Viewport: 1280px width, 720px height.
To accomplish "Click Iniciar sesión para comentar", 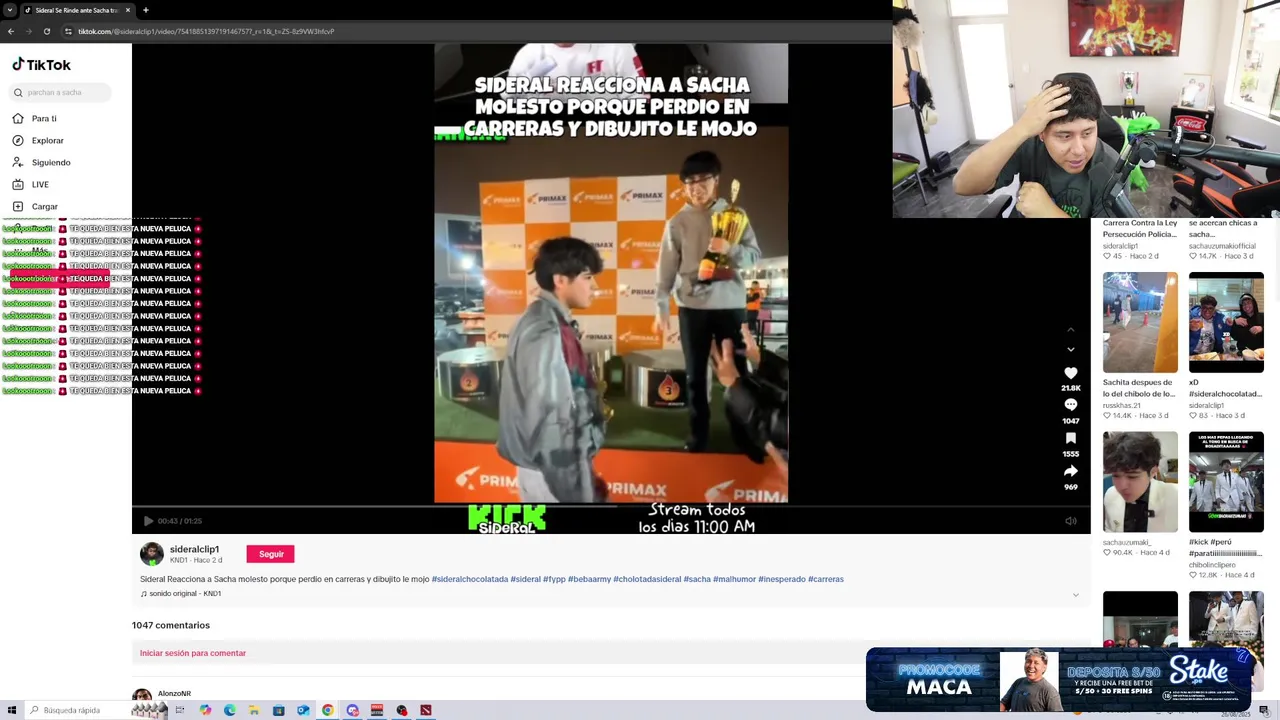I will 193,653.
